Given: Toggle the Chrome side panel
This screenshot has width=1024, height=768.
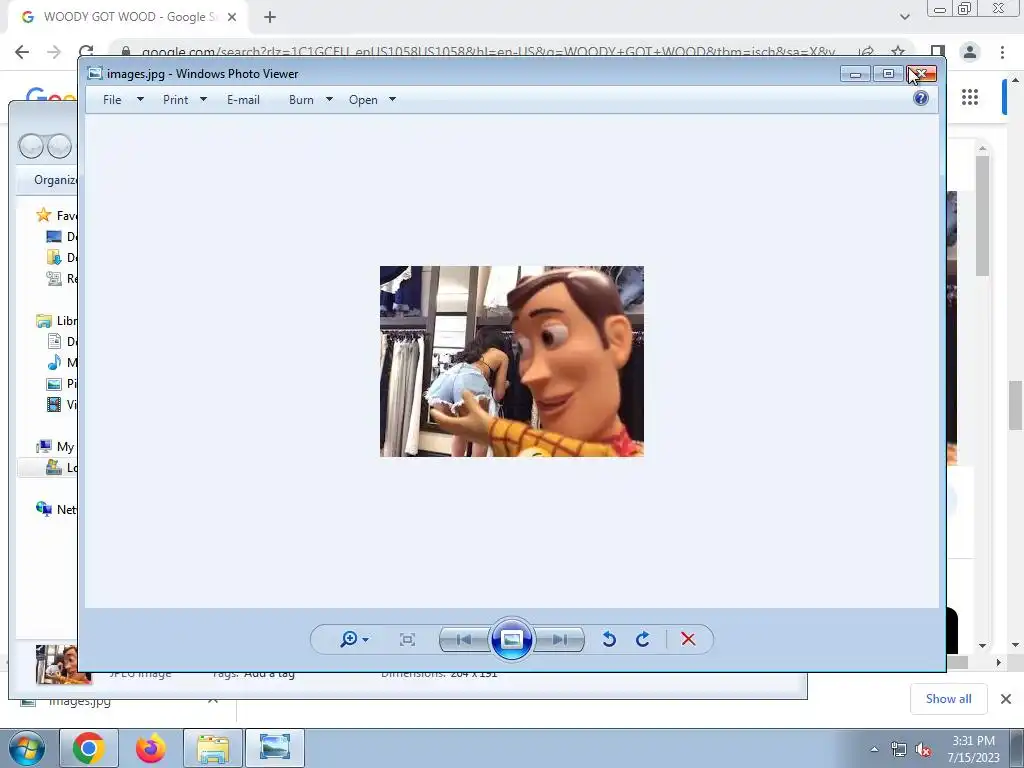Looking at the screenshot, I should point(938,52).
